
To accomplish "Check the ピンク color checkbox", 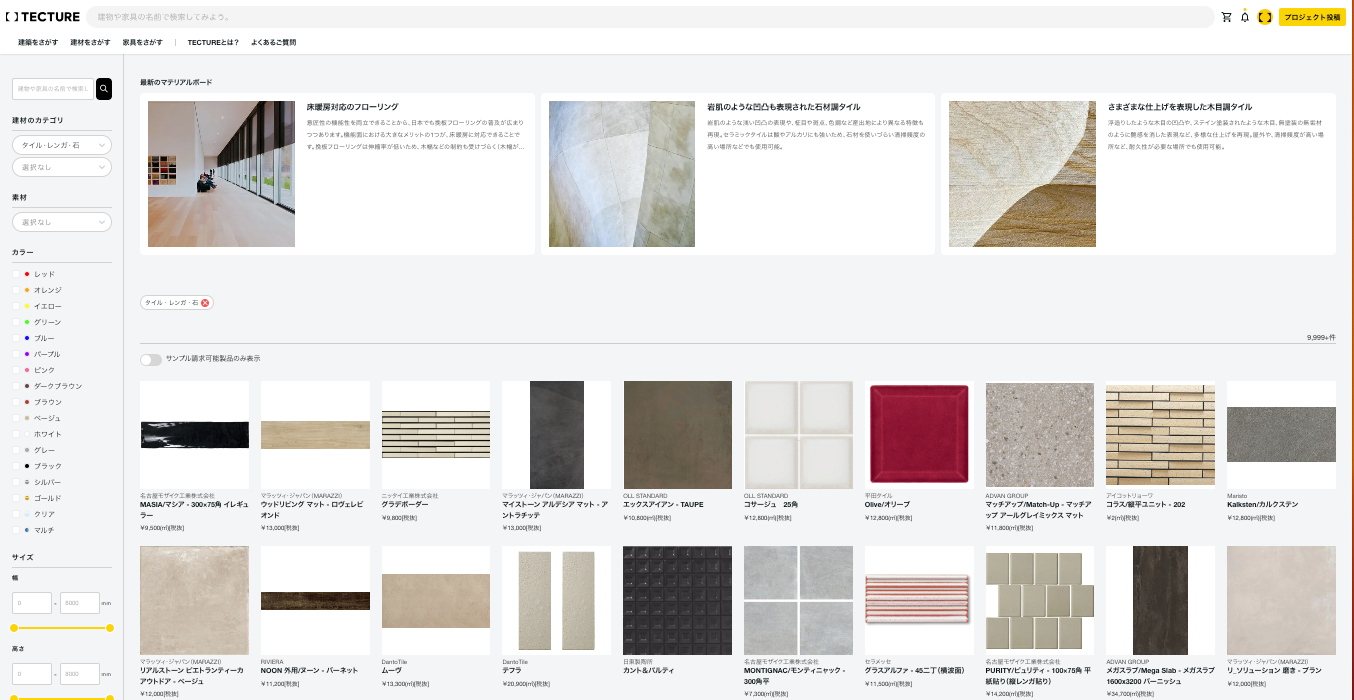I will point(15,370).
